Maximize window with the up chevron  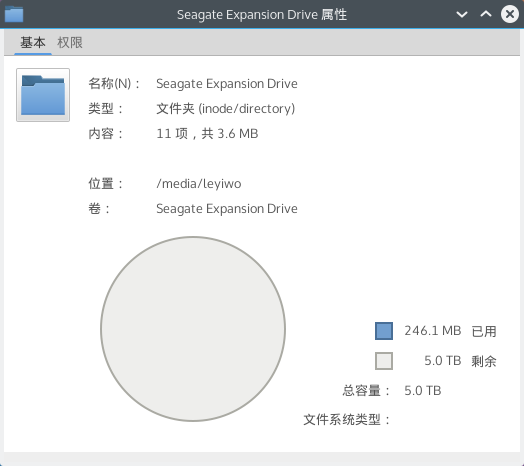pos(486,14)
